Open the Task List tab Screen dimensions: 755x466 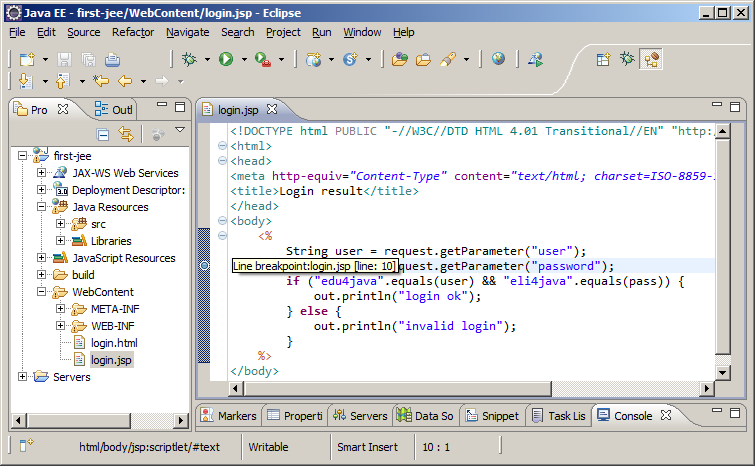tap(559, 415)
